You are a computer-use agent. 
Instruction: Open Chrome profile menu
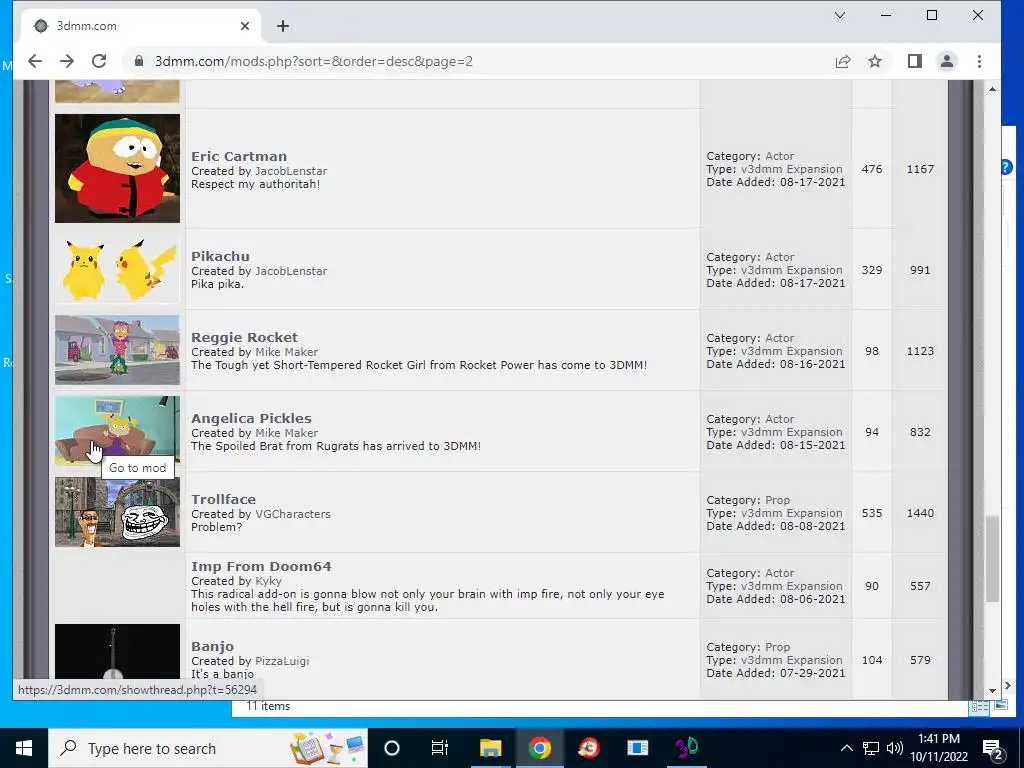pyautogui.click(x=947, y=61)
